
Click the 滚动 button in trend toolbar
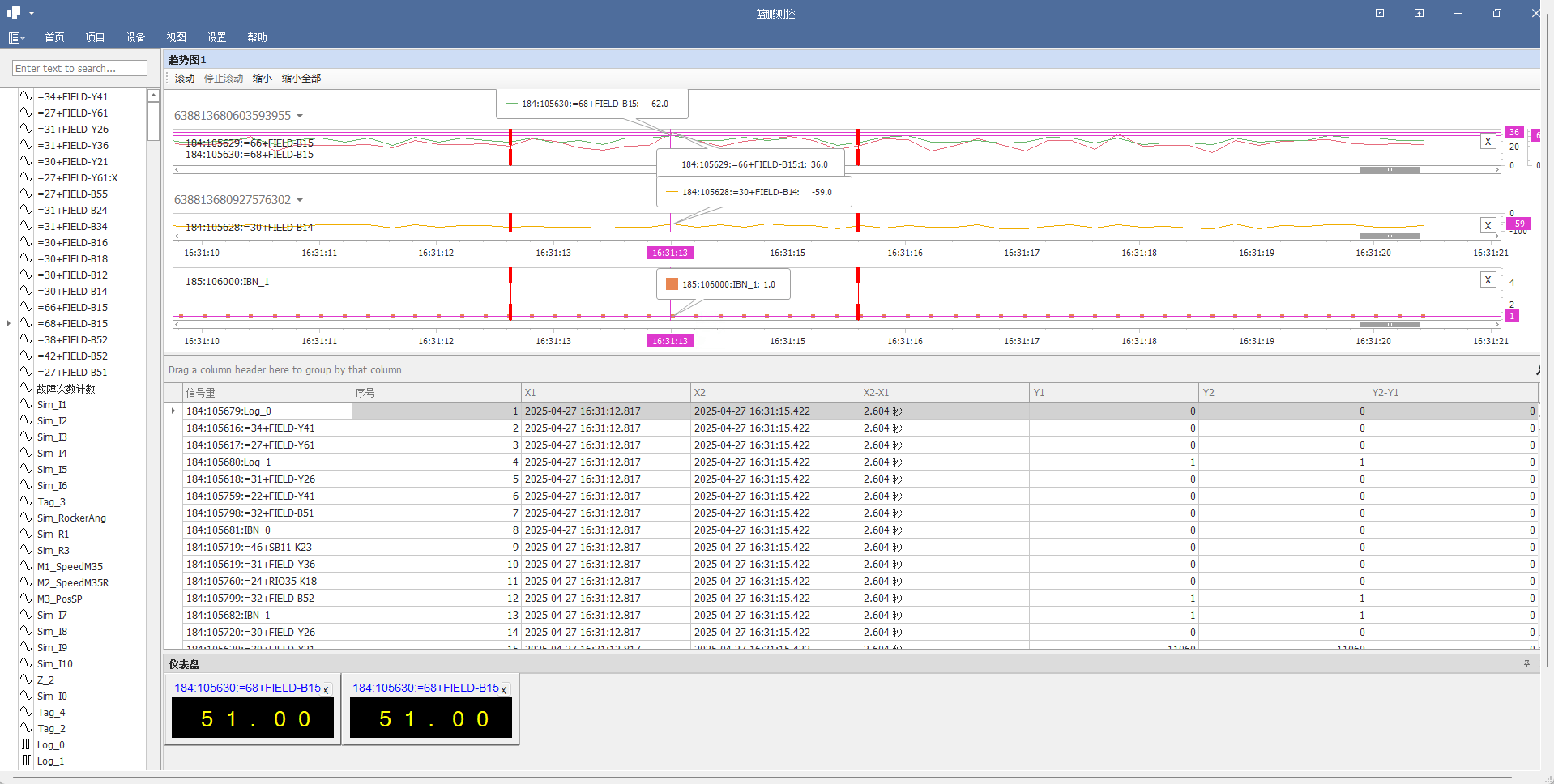pyautogui.click(x=185, y=79)
